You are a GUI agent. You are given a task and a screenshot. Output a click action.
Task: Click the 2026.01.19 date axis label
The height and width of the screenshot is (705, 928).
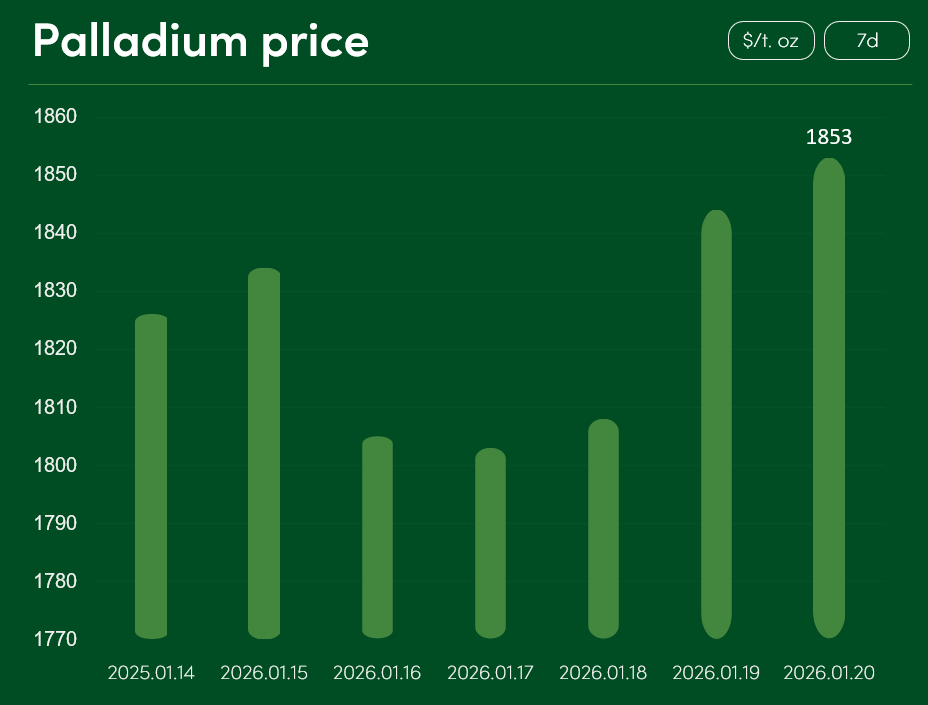716,673
